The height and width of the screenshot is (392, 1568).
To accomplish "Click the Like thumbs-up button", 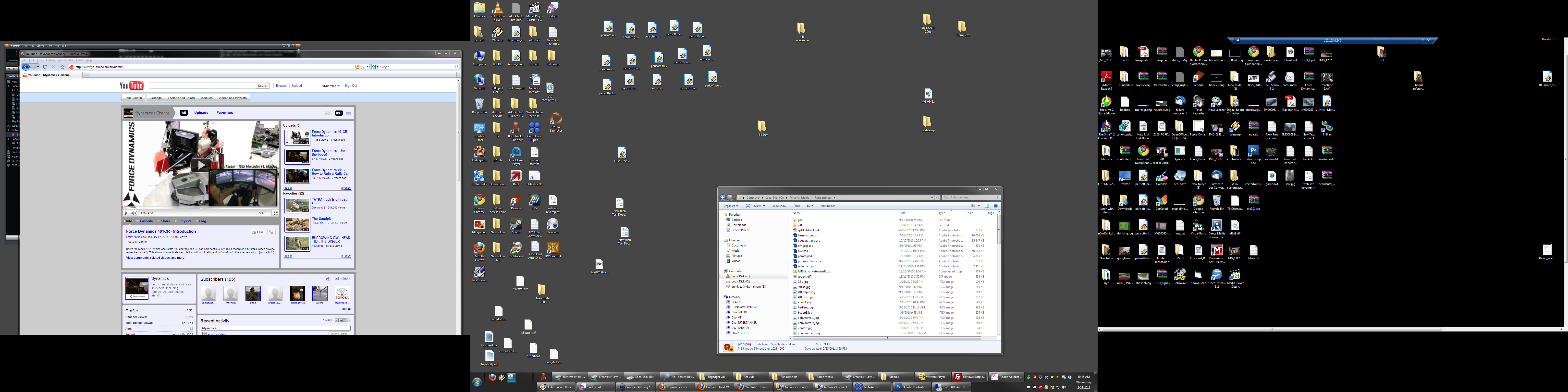I will click(x=257, y=232).
